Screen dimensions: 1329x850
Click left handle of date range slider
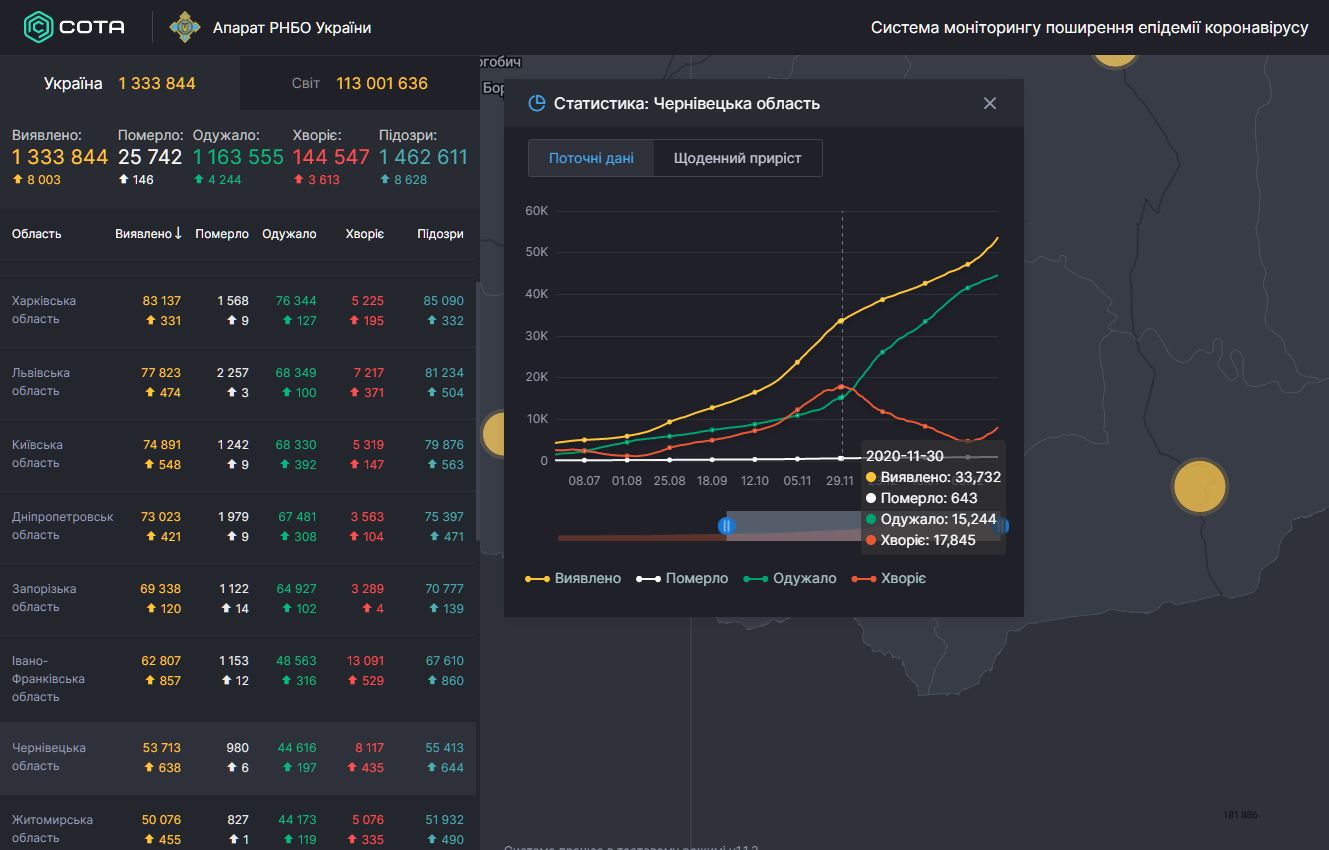click(x=727, y=525)
